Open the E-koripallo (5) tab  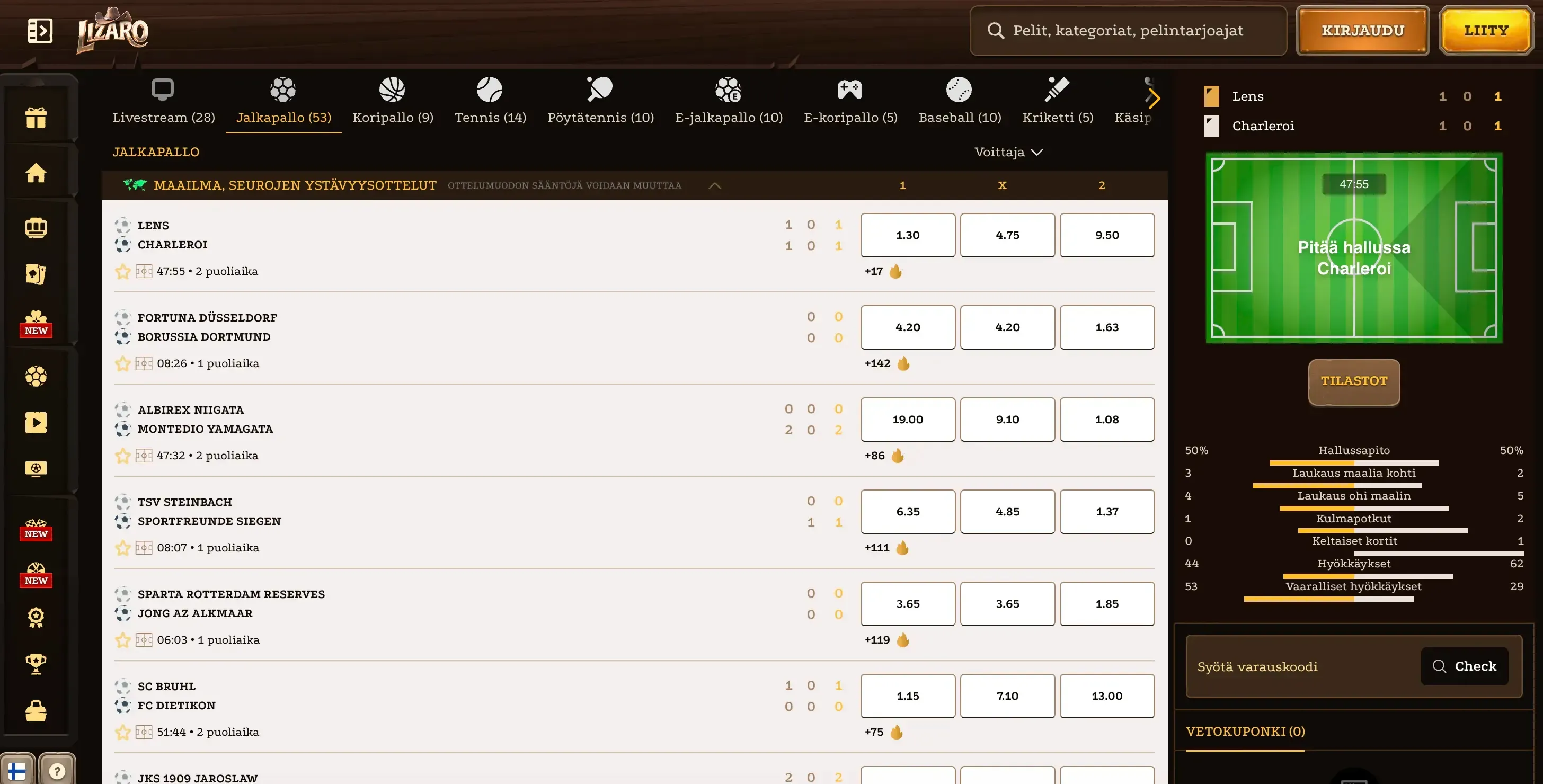850,102
